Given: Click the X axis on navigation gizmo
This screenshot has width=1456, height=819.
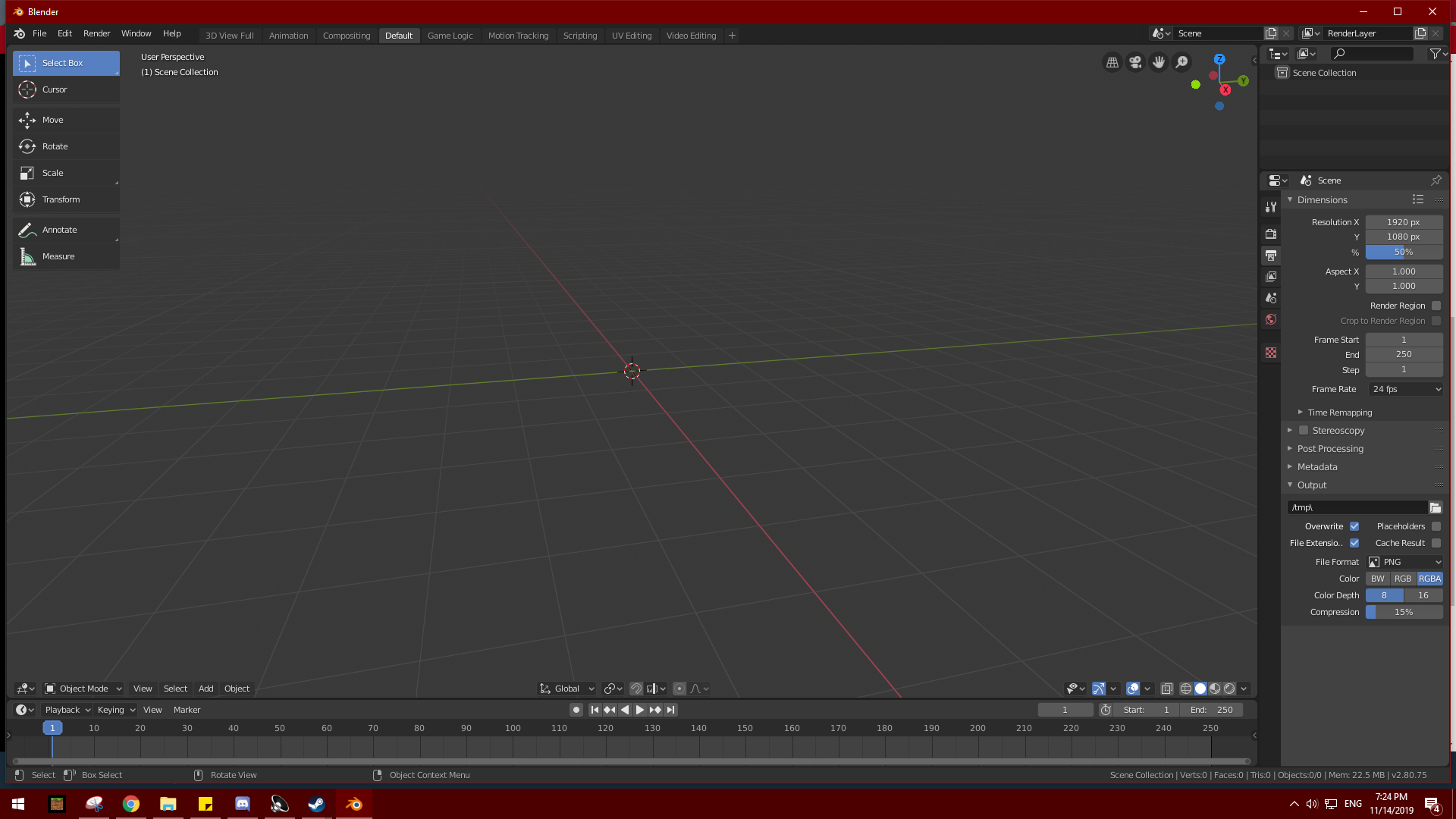Looking at the screenshot, I should coord(1225,89).
